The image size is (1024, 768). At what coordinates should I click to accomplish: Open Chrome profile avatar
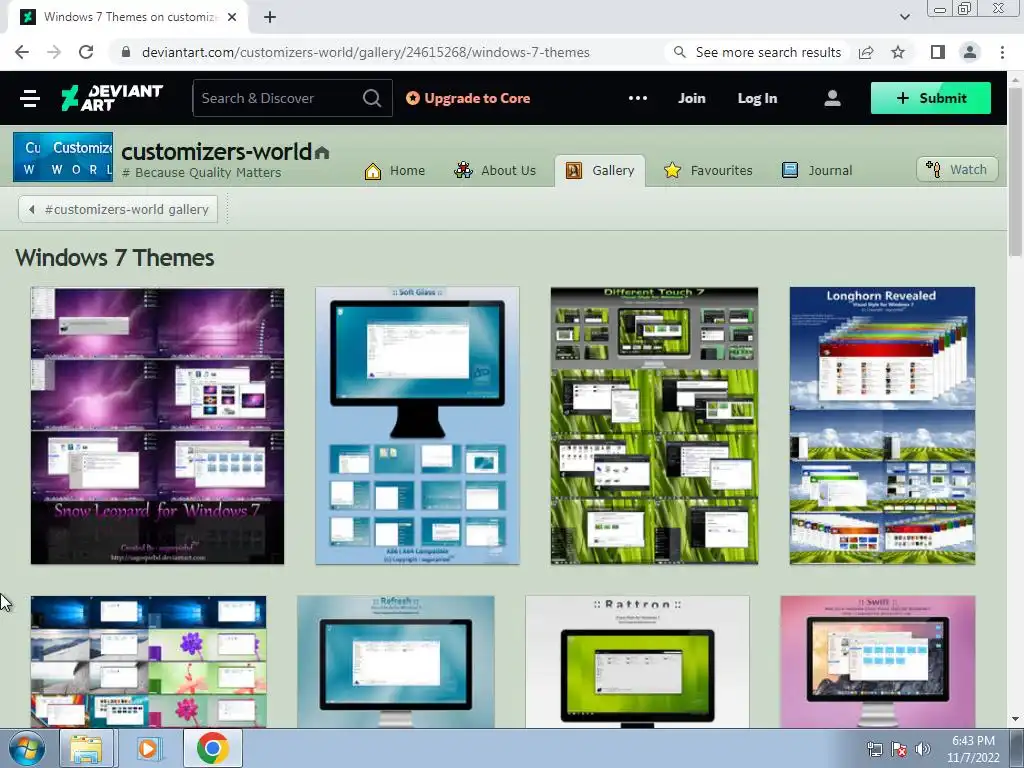[970, 52]
